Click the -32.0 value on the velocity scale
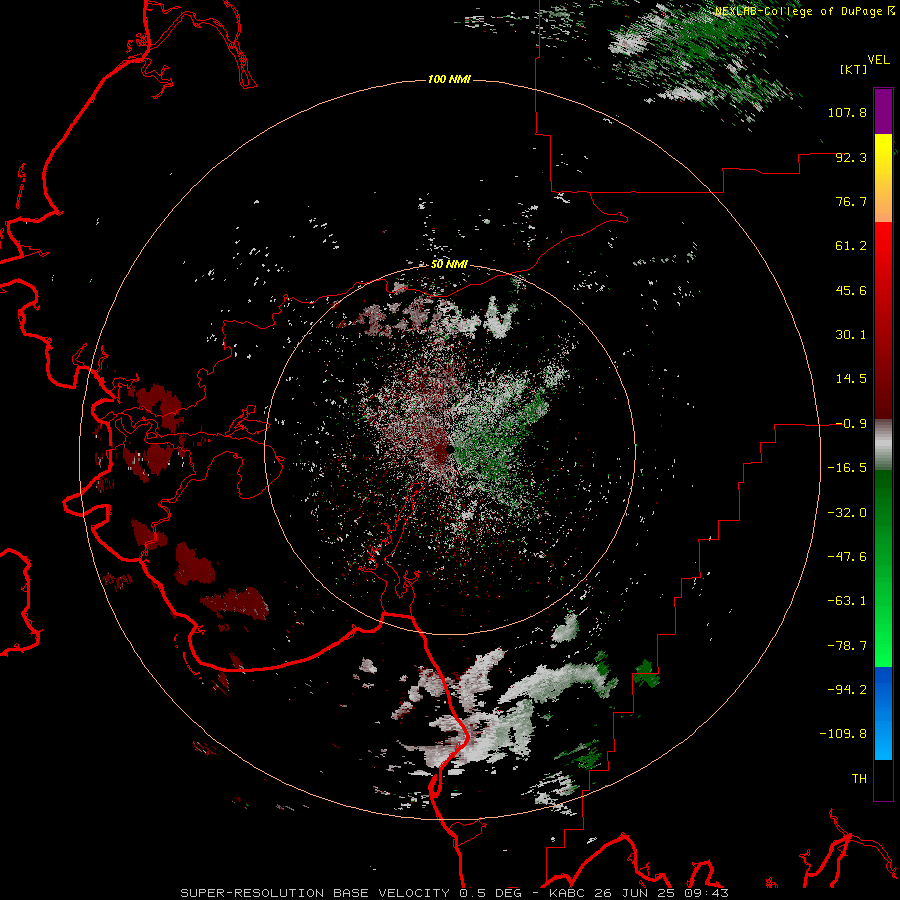The width and height of the screenshot is (900, 900). tap(847, 513)
